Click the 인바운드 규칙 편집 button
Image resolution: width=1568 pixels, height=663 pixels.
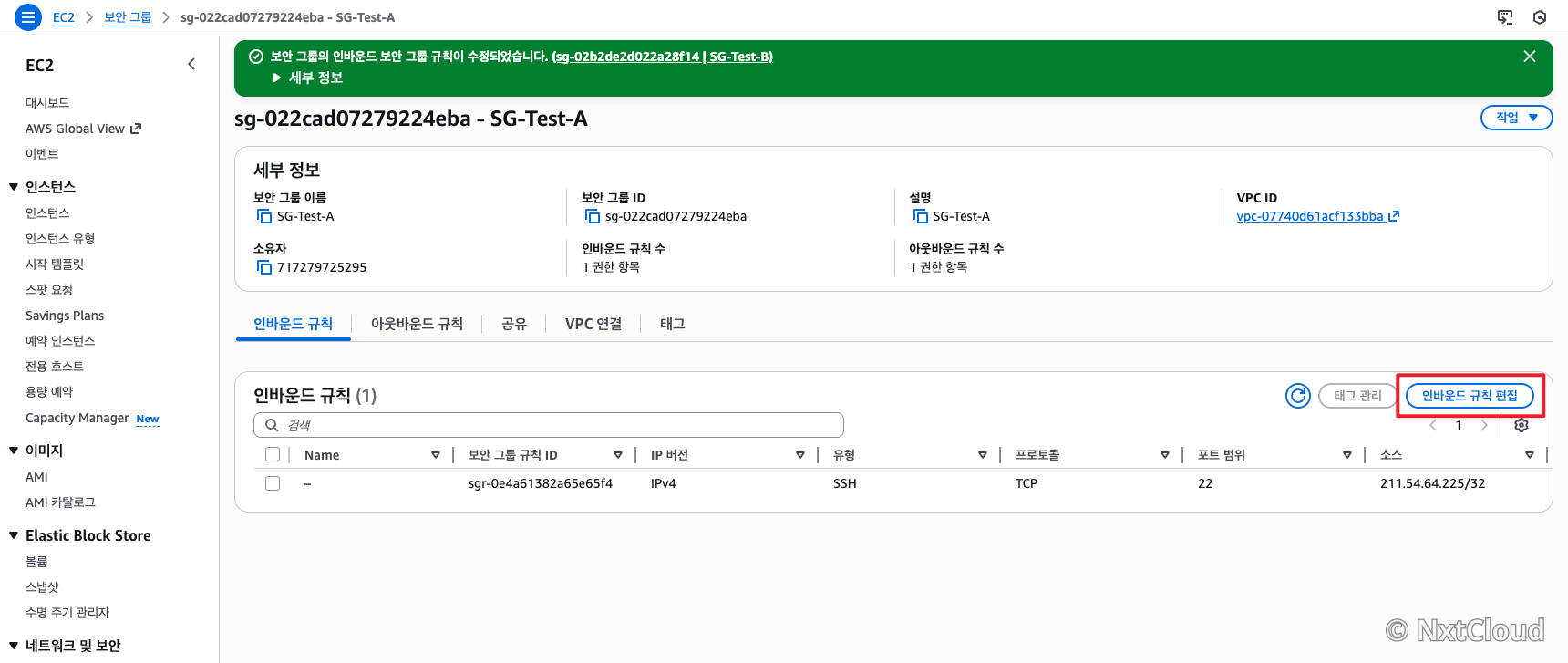(1470, 396)
